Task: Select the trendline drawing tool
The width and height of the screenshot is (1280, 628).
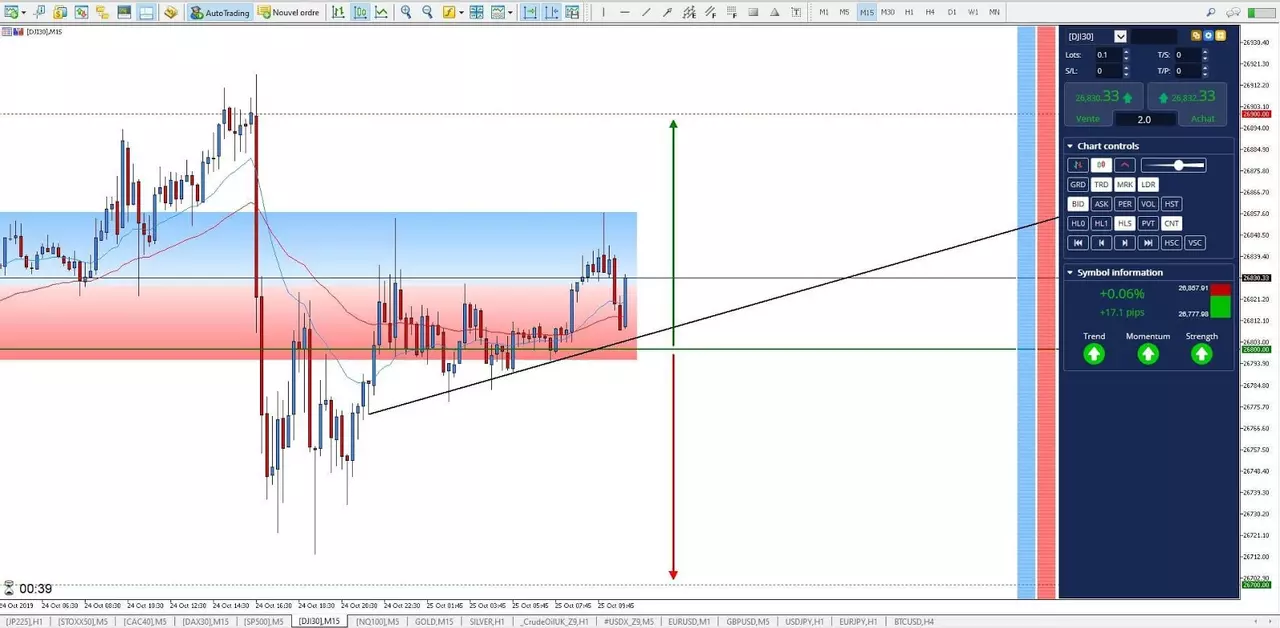Action: pos(646,12)
